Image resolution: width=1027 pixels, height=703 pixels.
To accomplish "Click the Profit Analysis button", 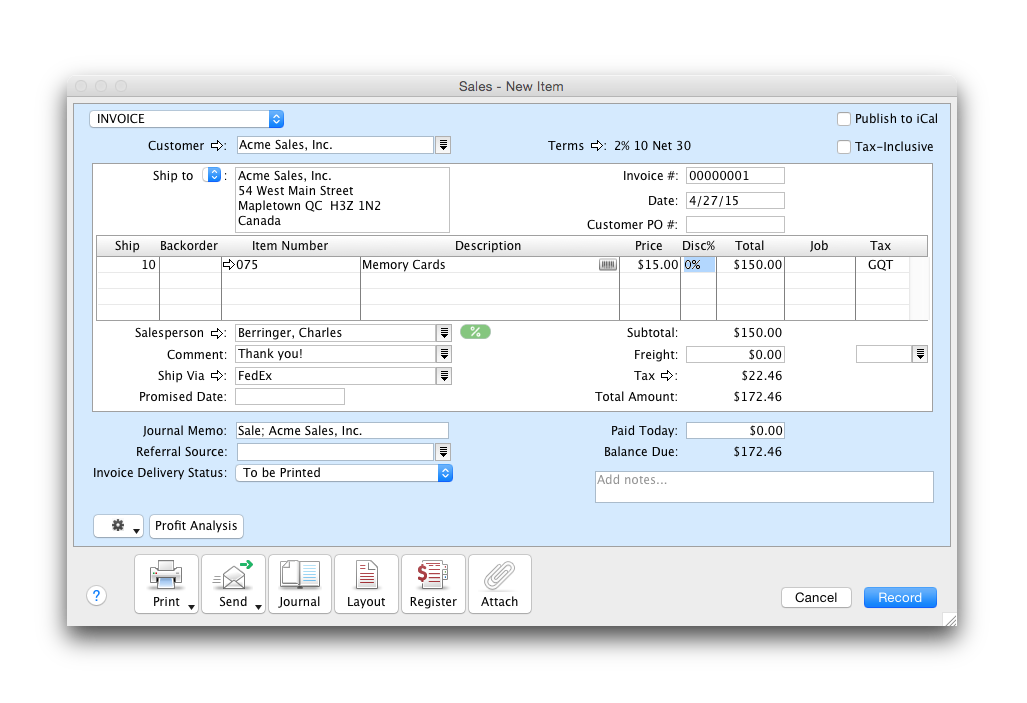I will [x=196, y=526].
